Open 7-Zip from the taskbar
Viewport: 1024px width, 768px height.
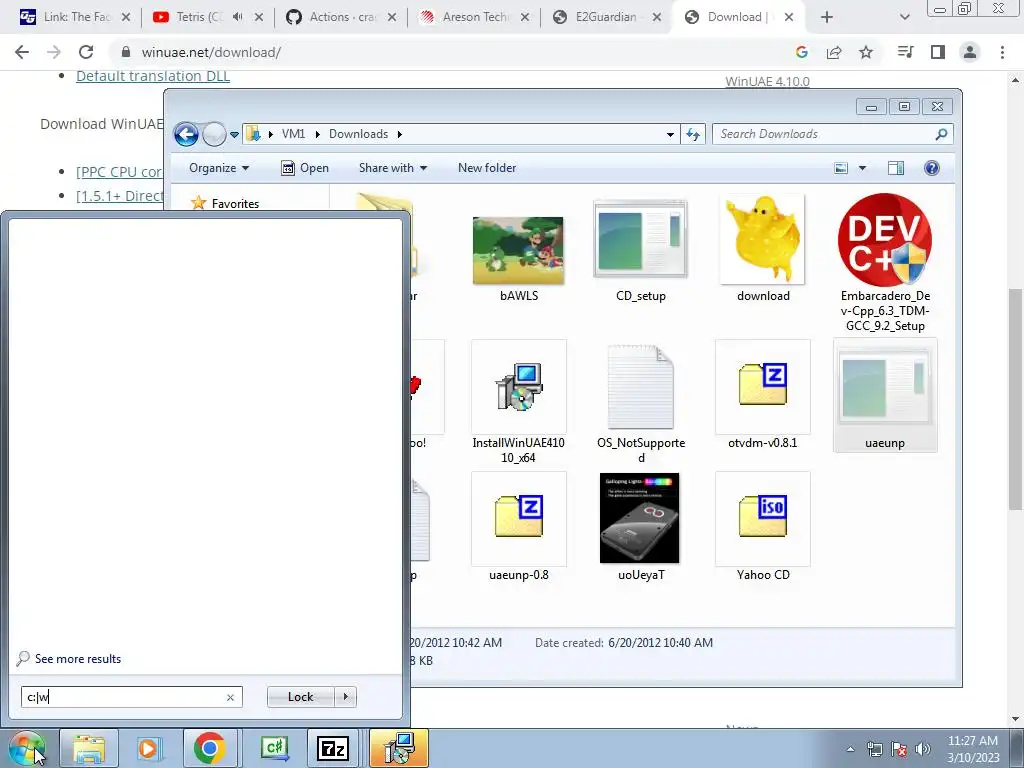pyautogui.click(x=332, y=748)
